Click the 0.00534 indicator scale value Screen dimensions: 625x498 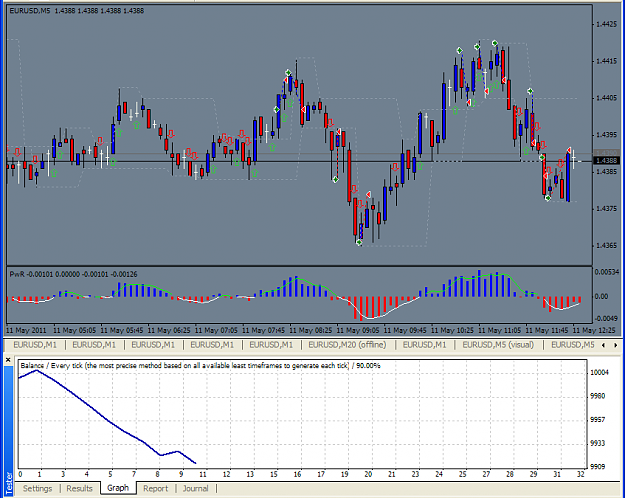pyautogui.click(x=607, y=272)
